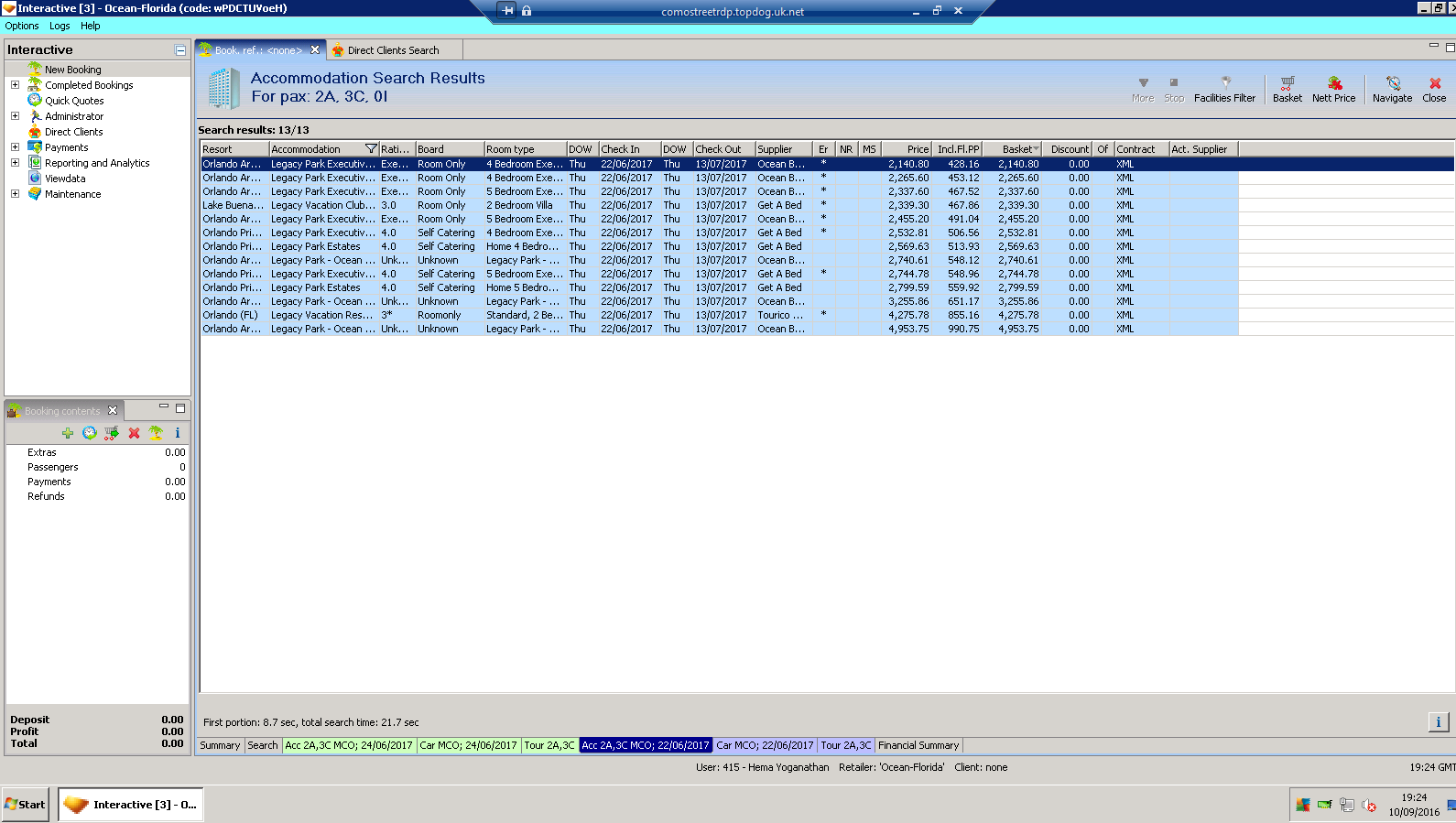Click the basket arrow icon in Booking contents
The width and height of the screenshot is (1456, 823).
coord(112,433)
